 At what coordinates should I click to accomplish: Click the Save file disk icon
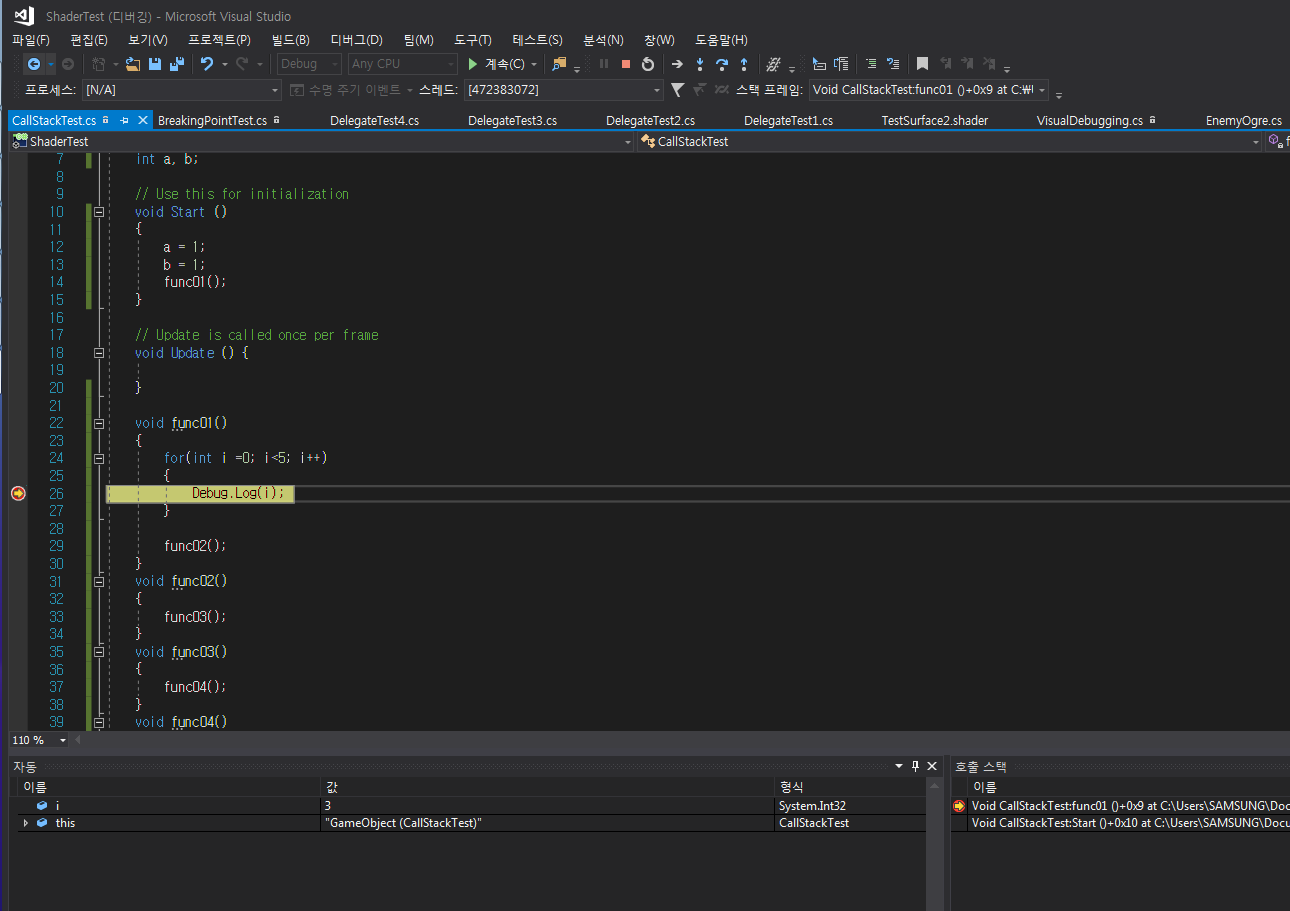point(155,64)
